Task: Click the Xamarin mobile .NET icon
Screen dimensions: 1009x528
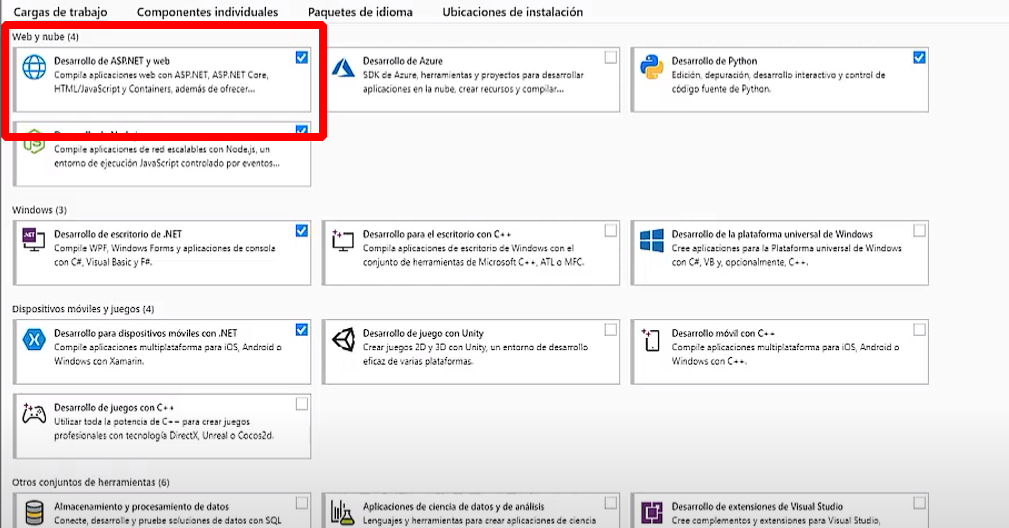Action: (34, 339)
